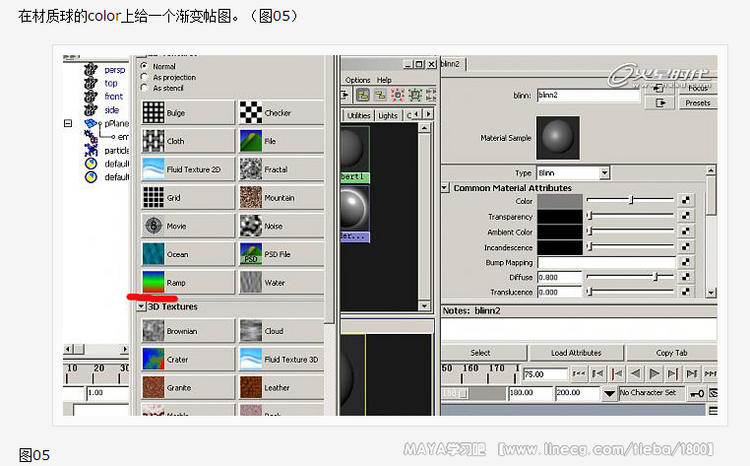Open the Presets button

tap(698, 103)
